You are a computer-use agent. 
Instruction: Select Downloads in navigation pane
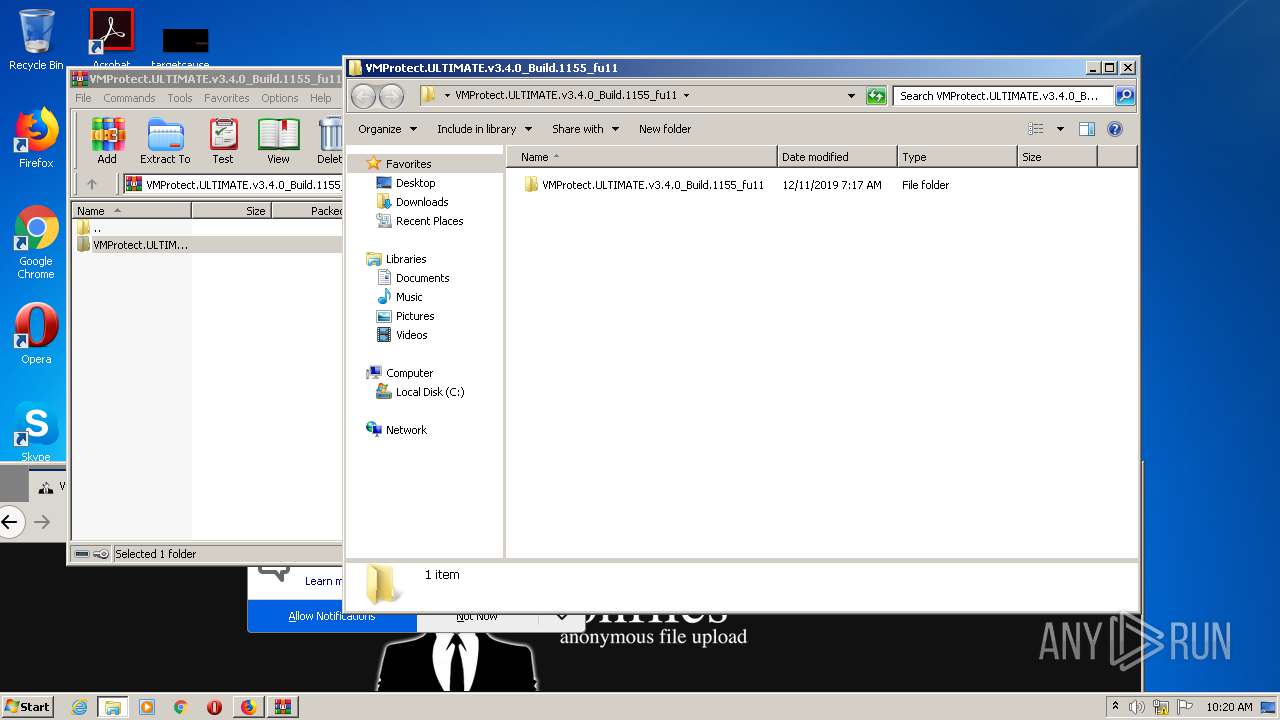tap(422, 202)
